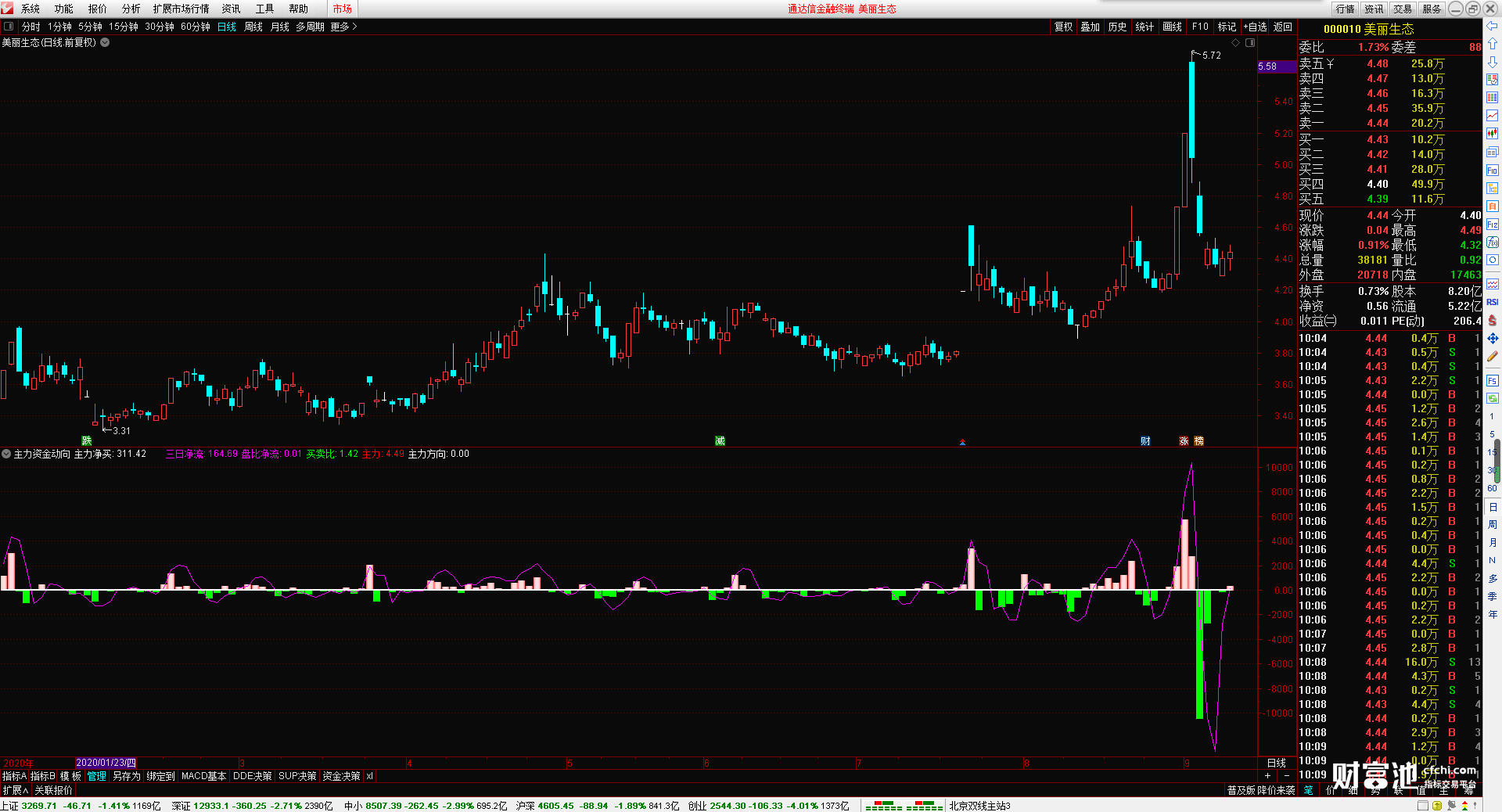Click the square-with-circle icon in sidebar

coord(1492,260)
